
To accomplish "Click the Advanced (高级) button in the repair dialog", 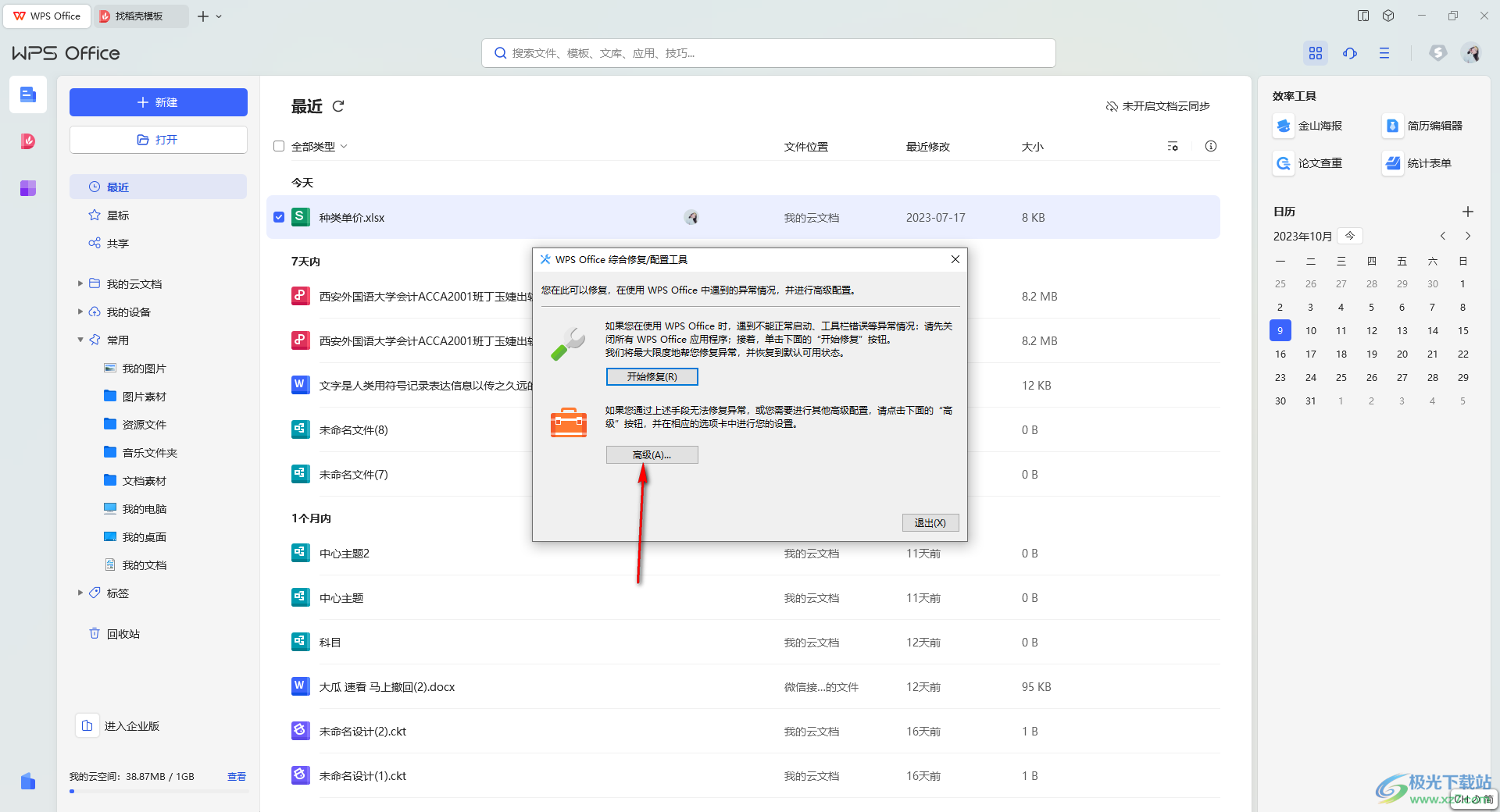I will pos(652,454).
